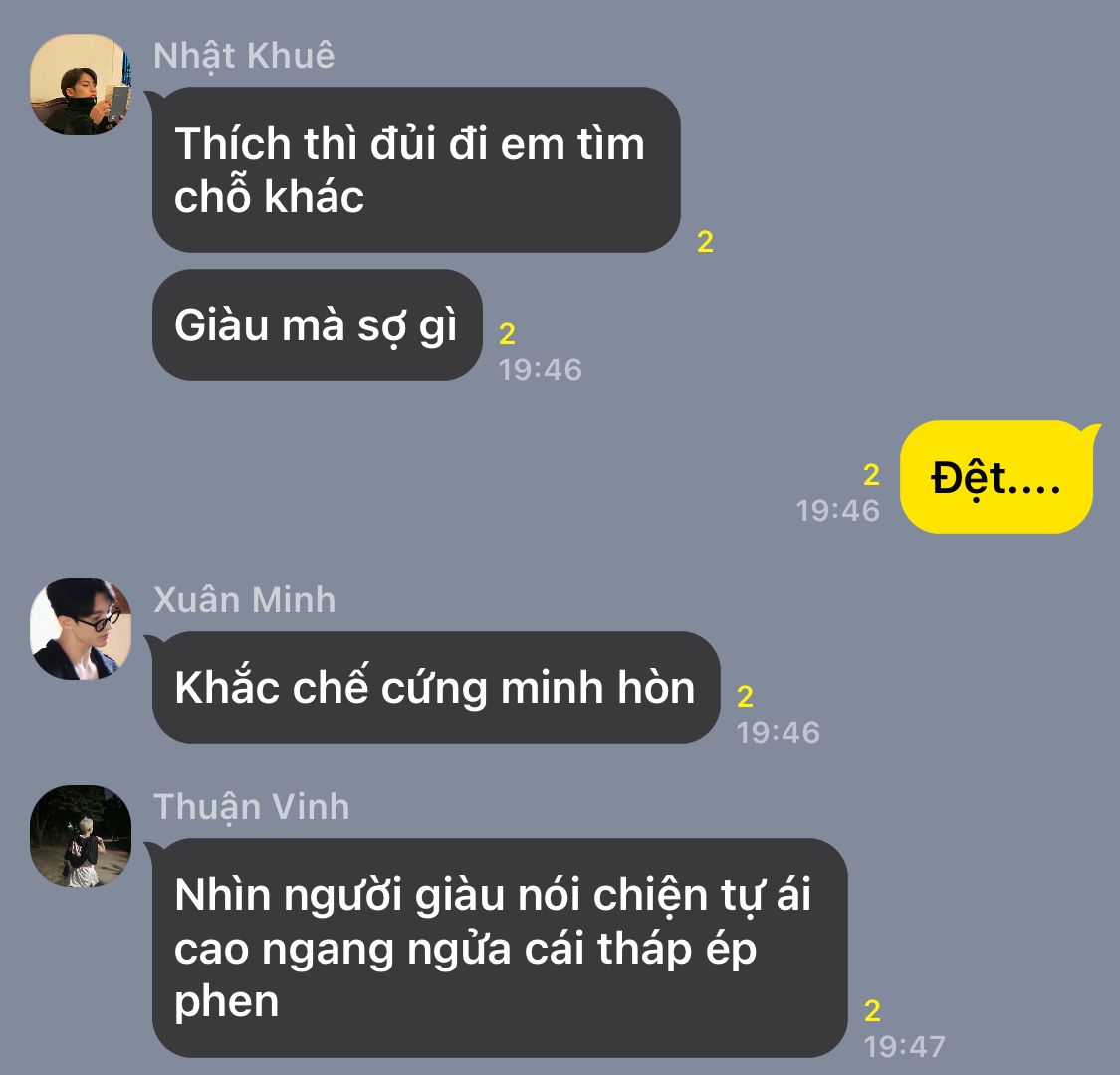Click the 19:46 timestamp of Xuân Minh's message
This screenshot has height=1075, width=1120.
click(779, 733)
